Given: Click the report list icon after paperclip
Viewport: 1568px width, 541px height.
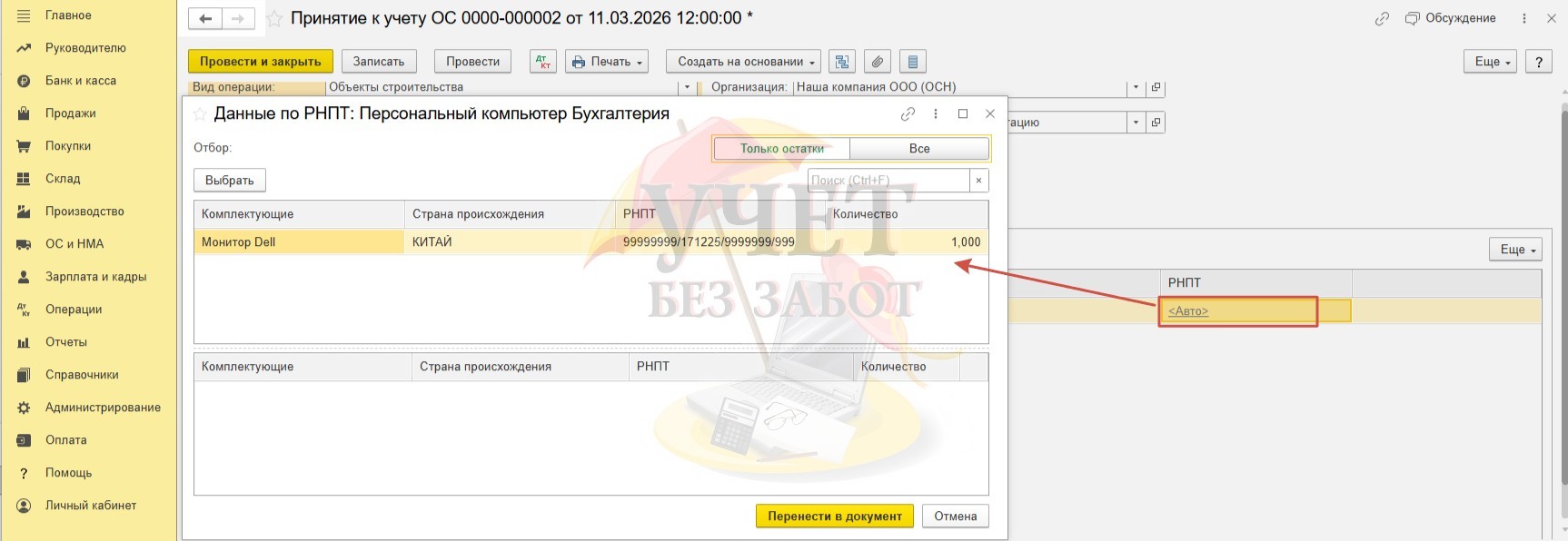Looking at the screenshot, I should pyautogui.click(x=912, y=62).
